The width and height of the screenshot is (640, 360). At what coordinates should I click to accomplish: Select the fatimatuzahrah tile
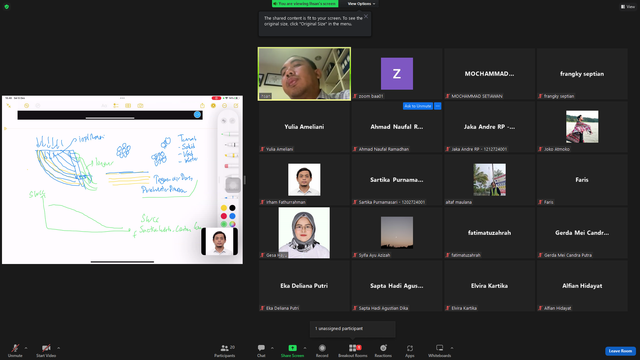pos(489,233)
